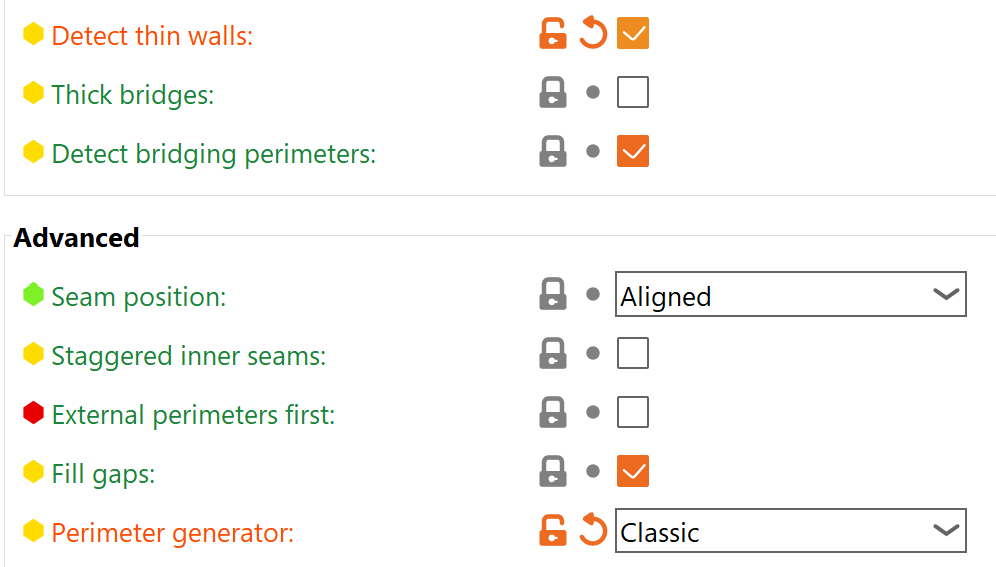Click the Staggered inner seams label
Screen dimensions: 996x567
188,355
